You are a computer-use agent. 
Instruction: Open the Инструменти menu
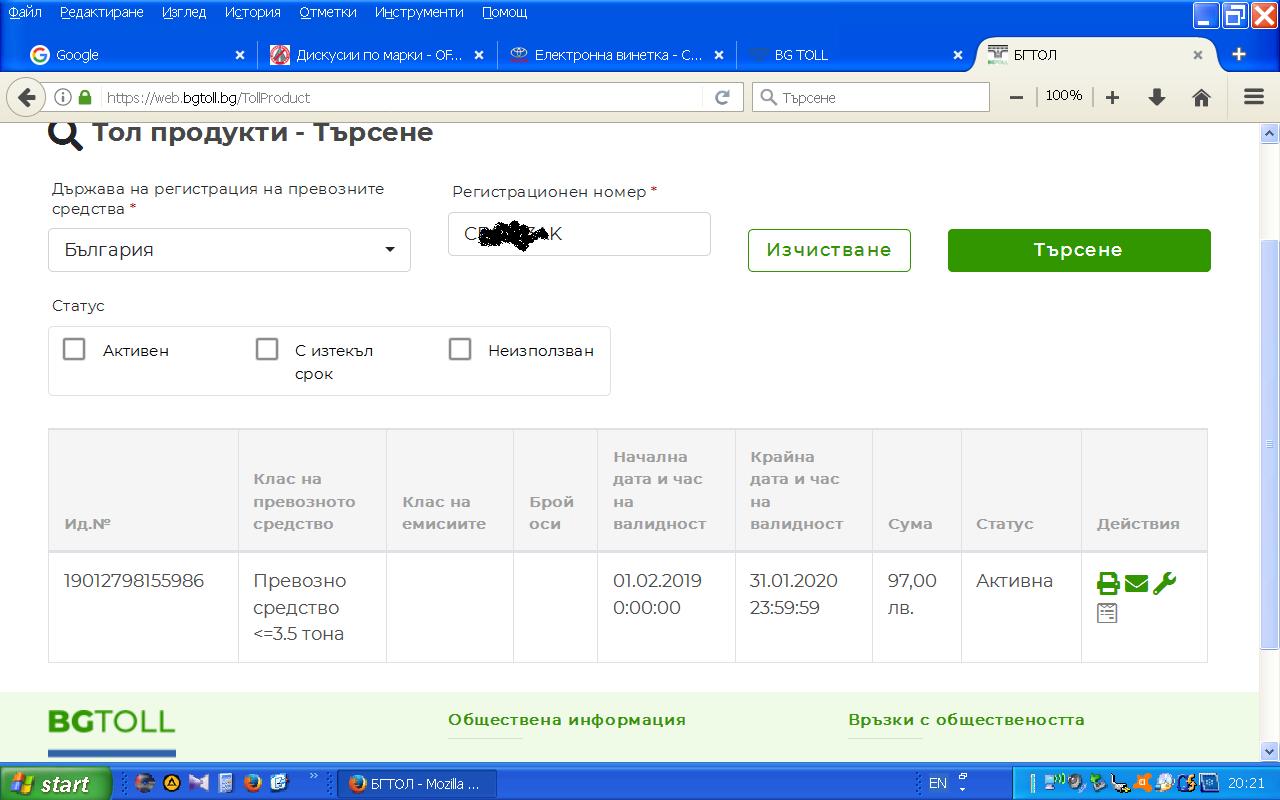(x=419, y=12)
